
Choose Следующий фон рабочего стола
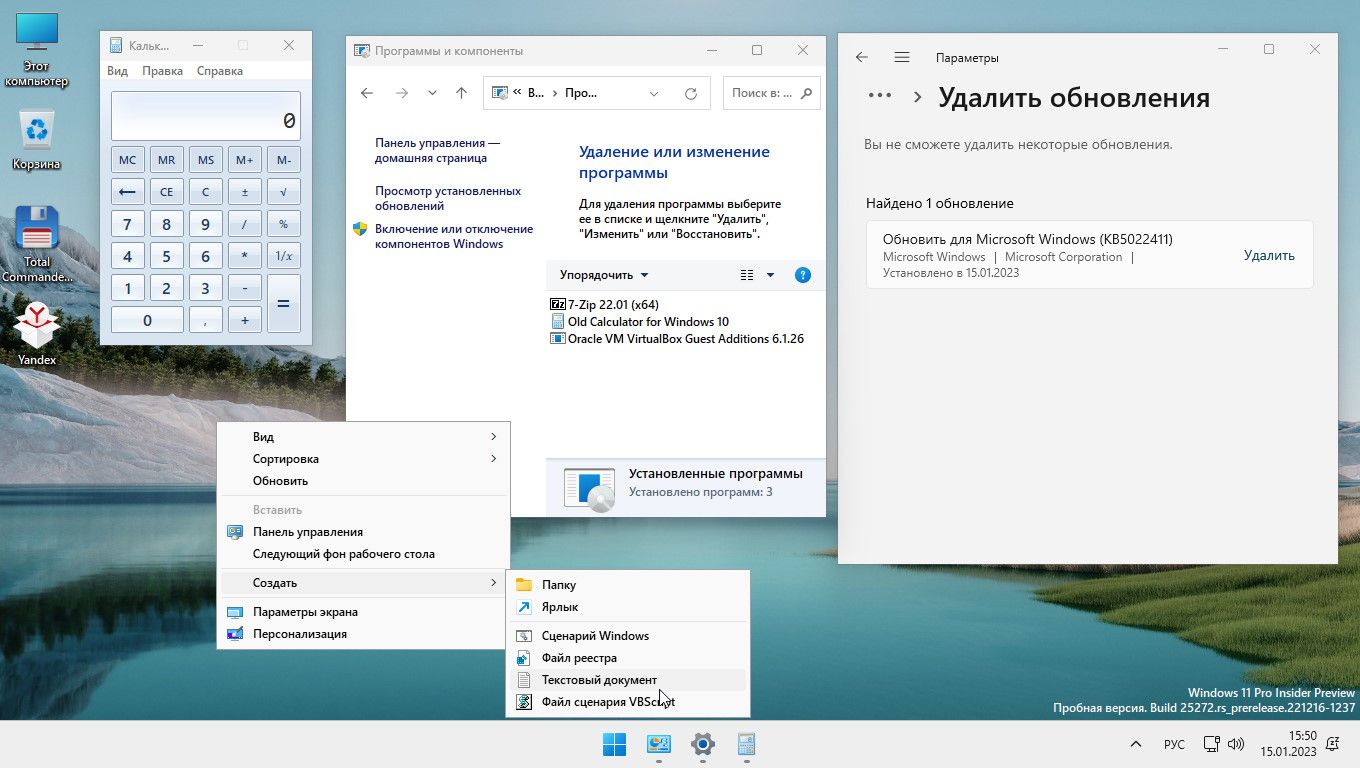pyautogui.click(x=364, y=554)
